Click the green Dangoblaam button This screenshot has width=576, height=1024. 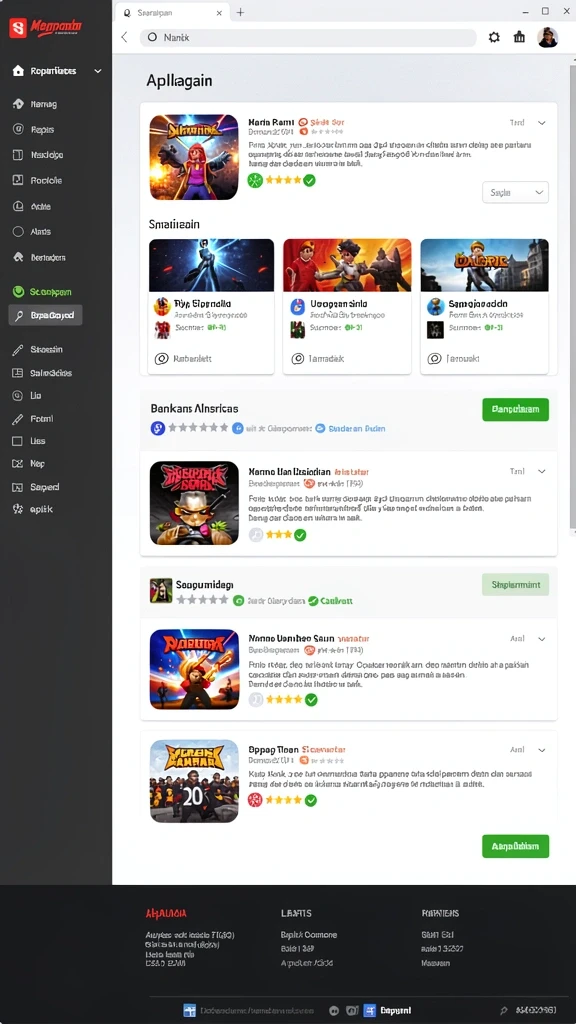click(x=515, y=409)
